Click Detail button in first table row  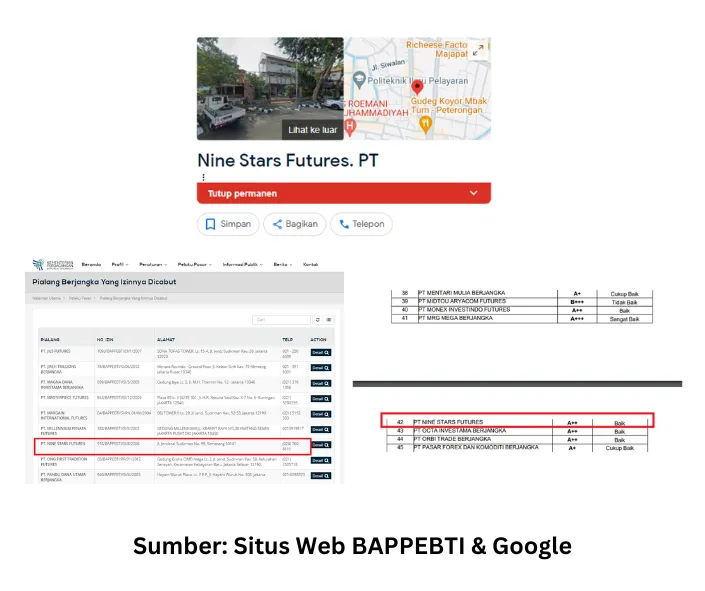[321, 353]
